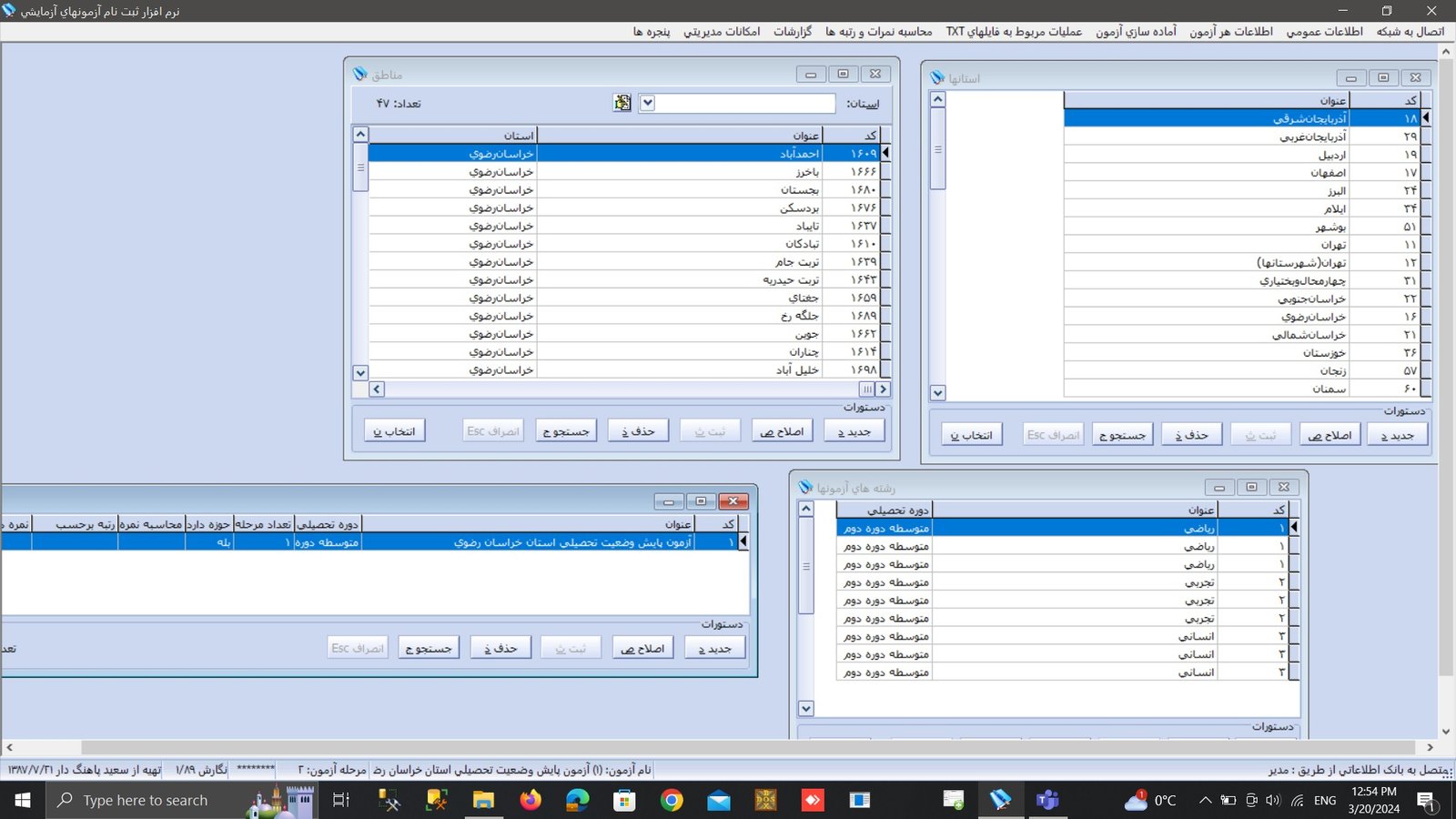
Task: Click اصلاح button in استانها window
Action: pyautogui.click(x=1330, y=435)
